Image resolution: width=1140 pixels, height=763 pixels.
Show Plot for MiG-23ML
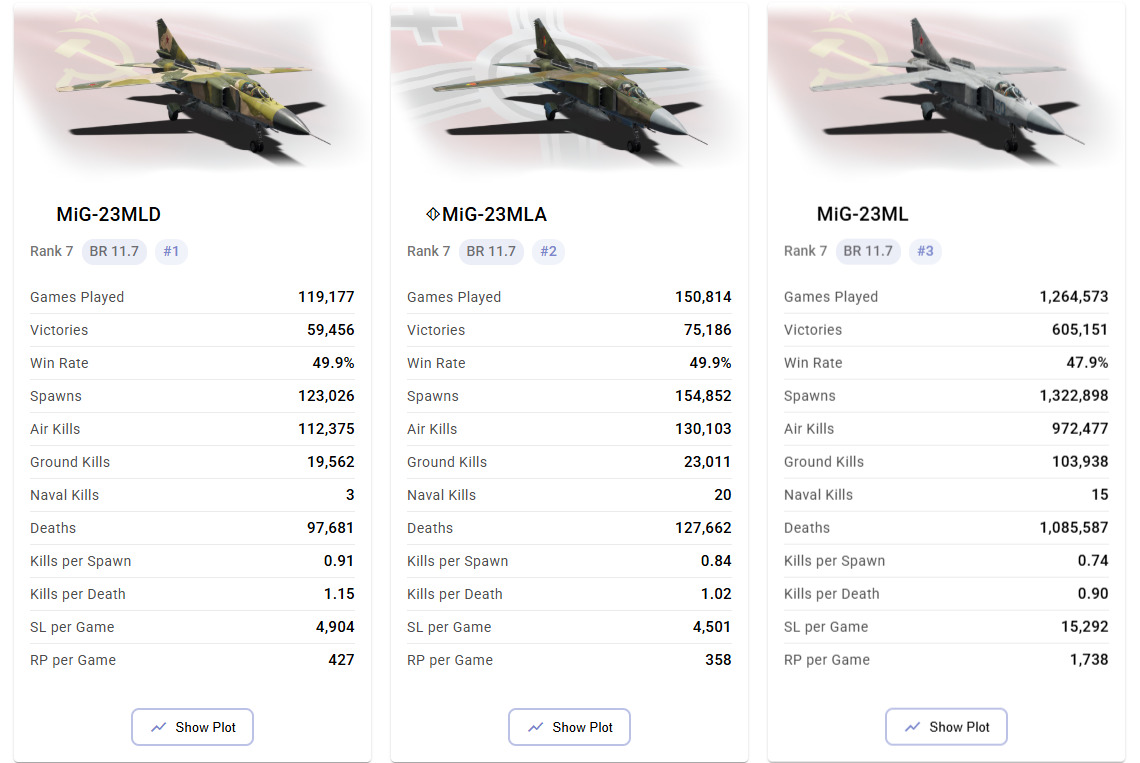point(946,727)
